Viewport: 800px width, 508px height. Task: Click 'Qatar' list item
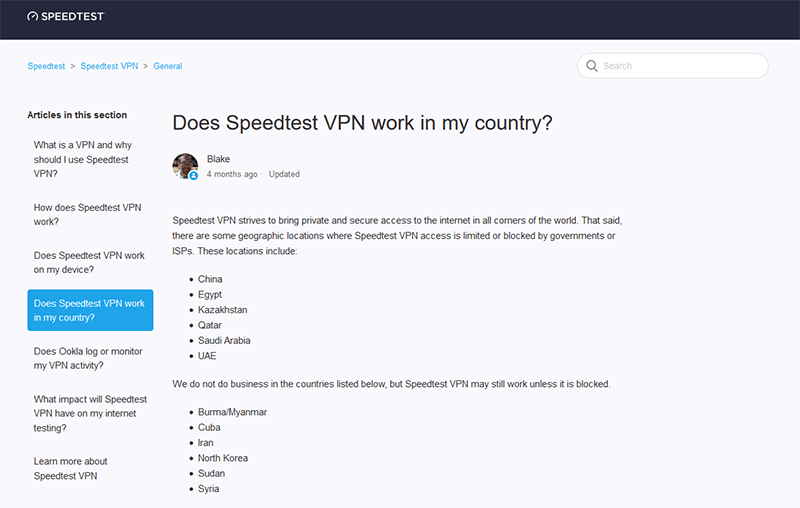tap(210, 325)
